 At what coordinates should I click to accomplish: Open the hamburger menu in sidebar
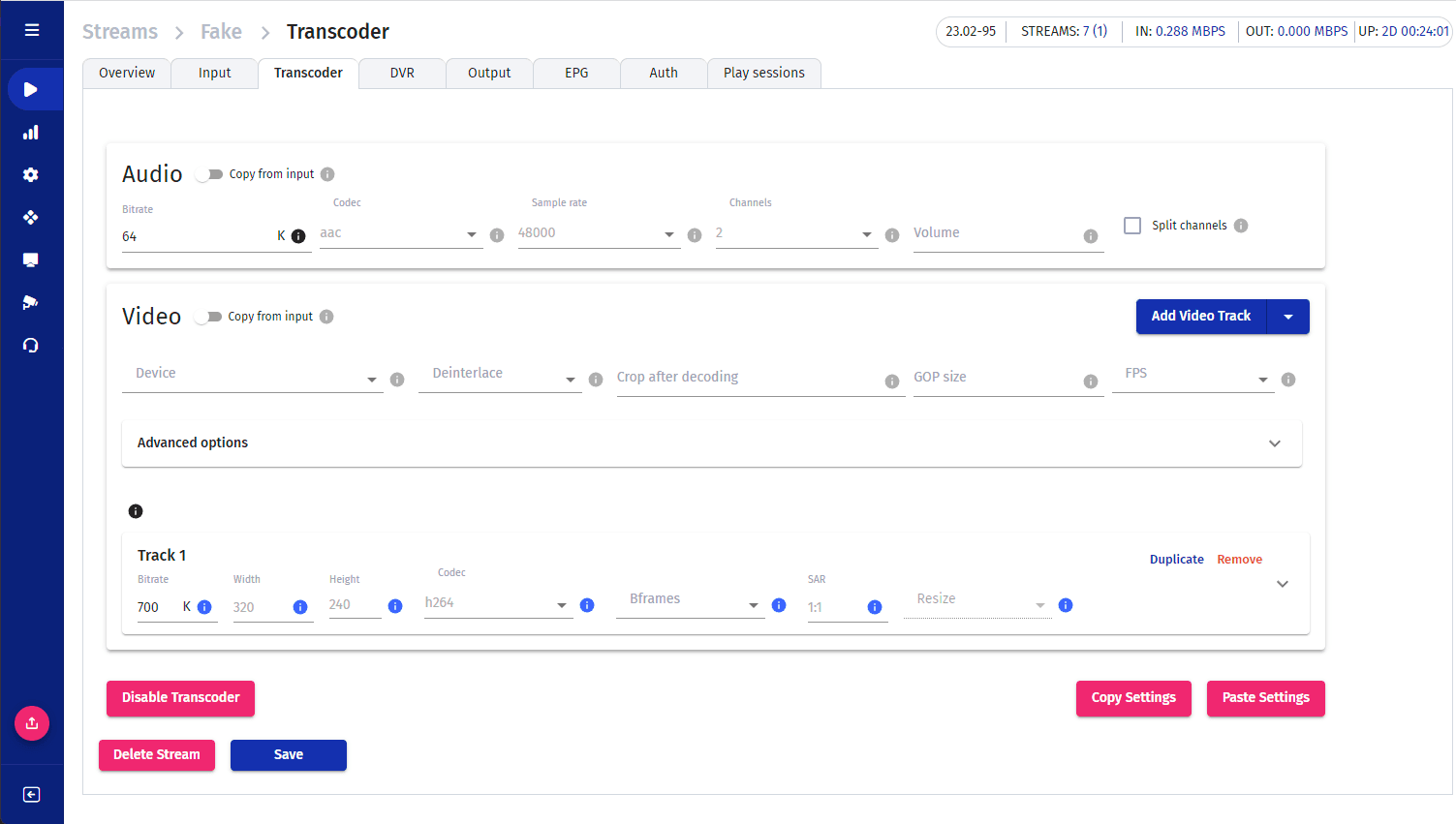pos(32,30)
